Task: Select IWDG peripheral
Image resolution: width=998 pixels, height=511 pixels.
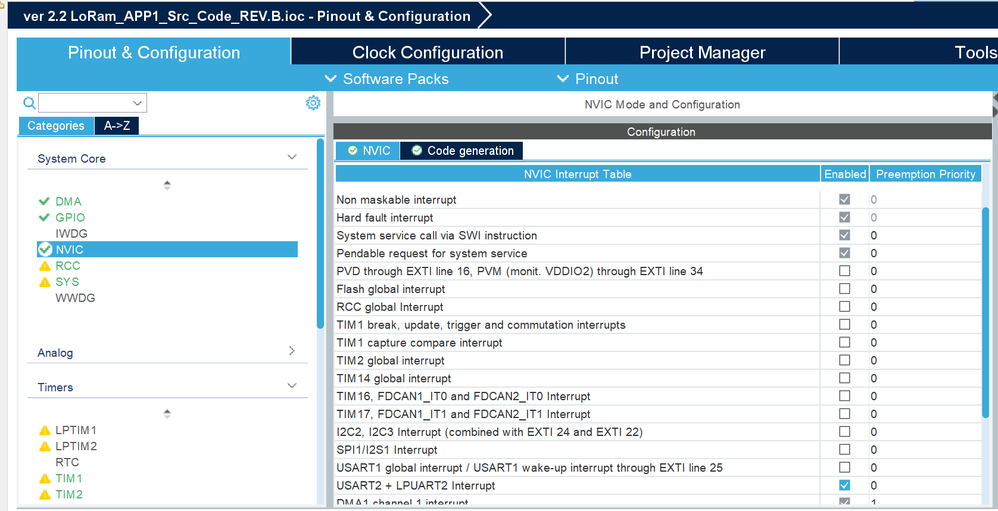Action: (x=71, y=234)
